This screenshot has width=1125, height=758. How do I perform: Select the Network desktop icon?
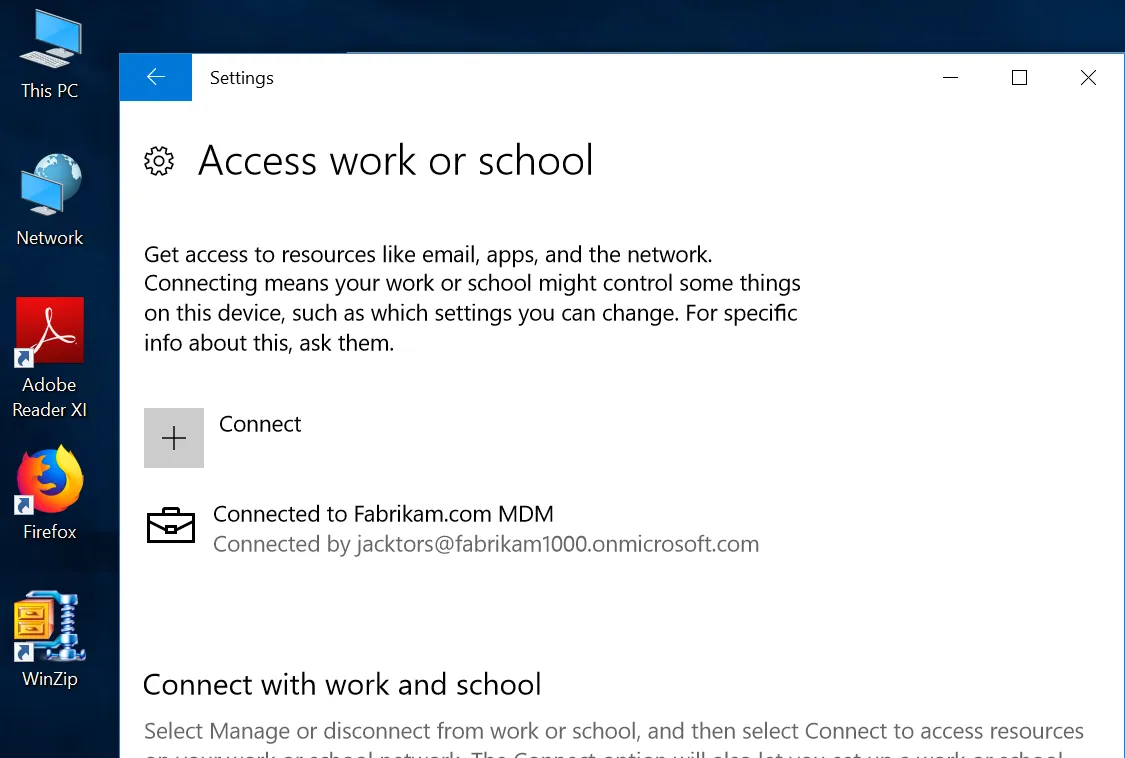pos(50,200)
